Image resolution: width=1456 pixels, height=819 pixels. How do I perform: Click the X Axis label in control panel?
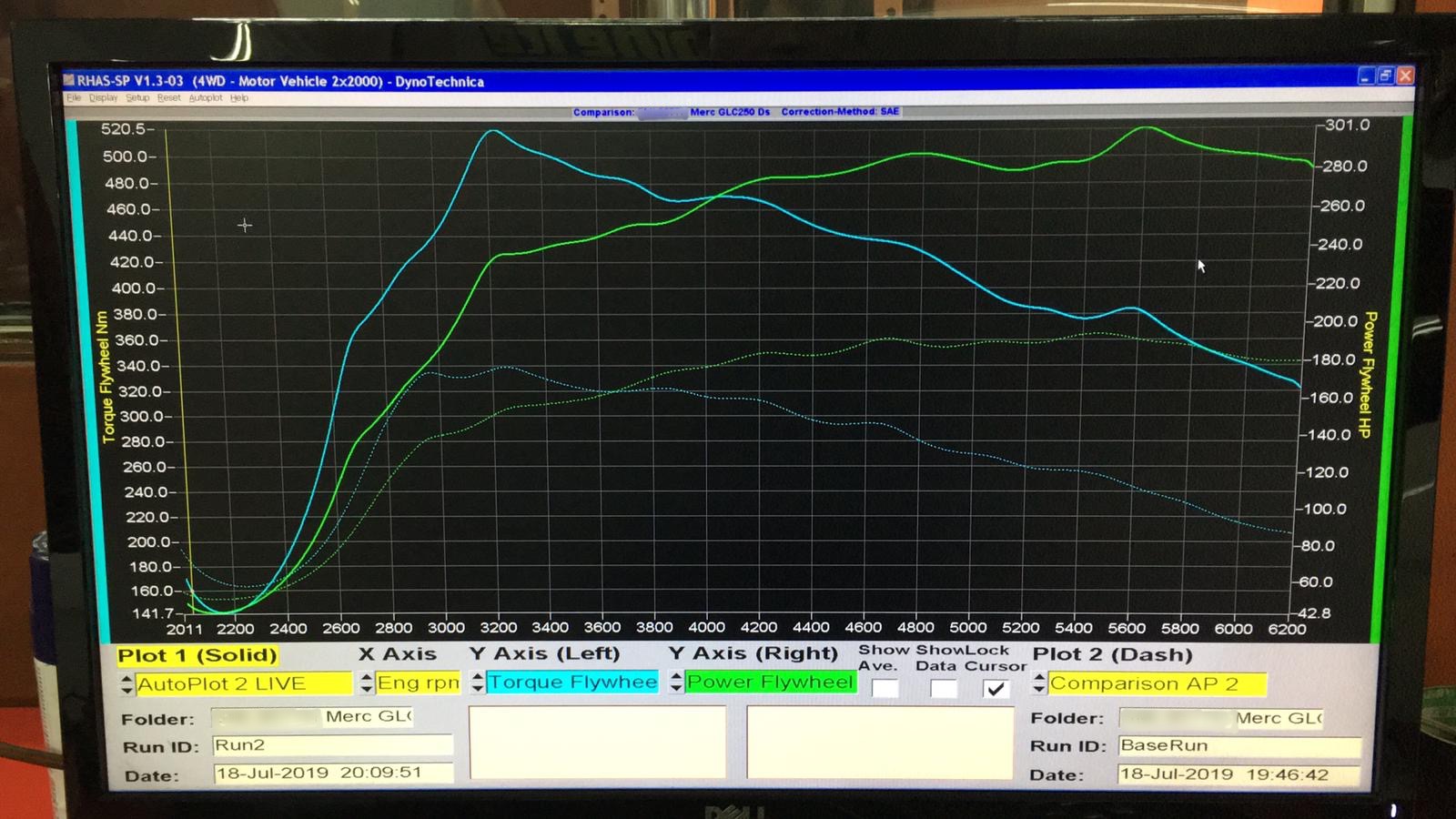[398, 653]
